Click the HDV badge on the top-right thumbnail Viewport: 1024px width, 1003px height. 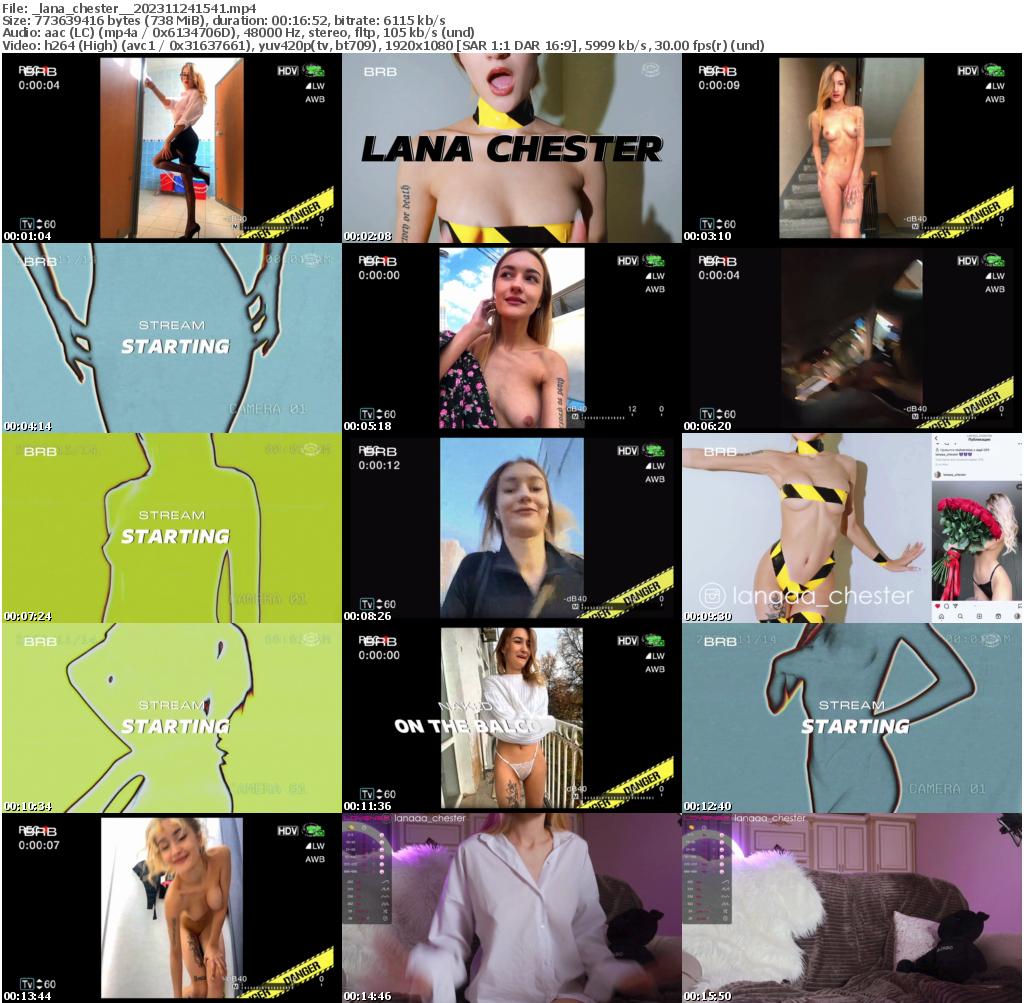click(967, 71)
